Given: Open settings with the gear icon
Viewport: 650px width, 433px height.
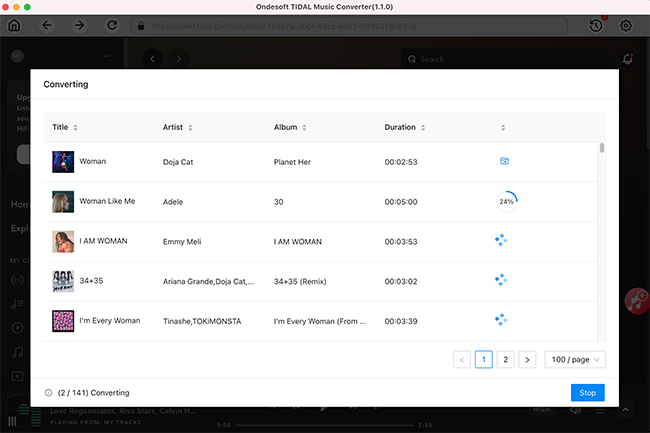Looking at the screenshot, I should click(x=626, y=26).
